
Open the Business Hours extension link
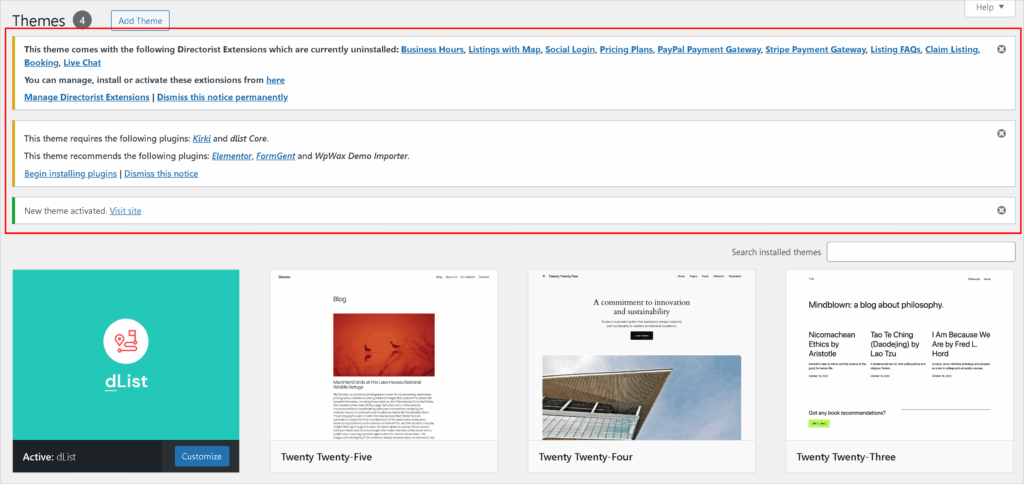pyautogui.click(x=432, y=50)
